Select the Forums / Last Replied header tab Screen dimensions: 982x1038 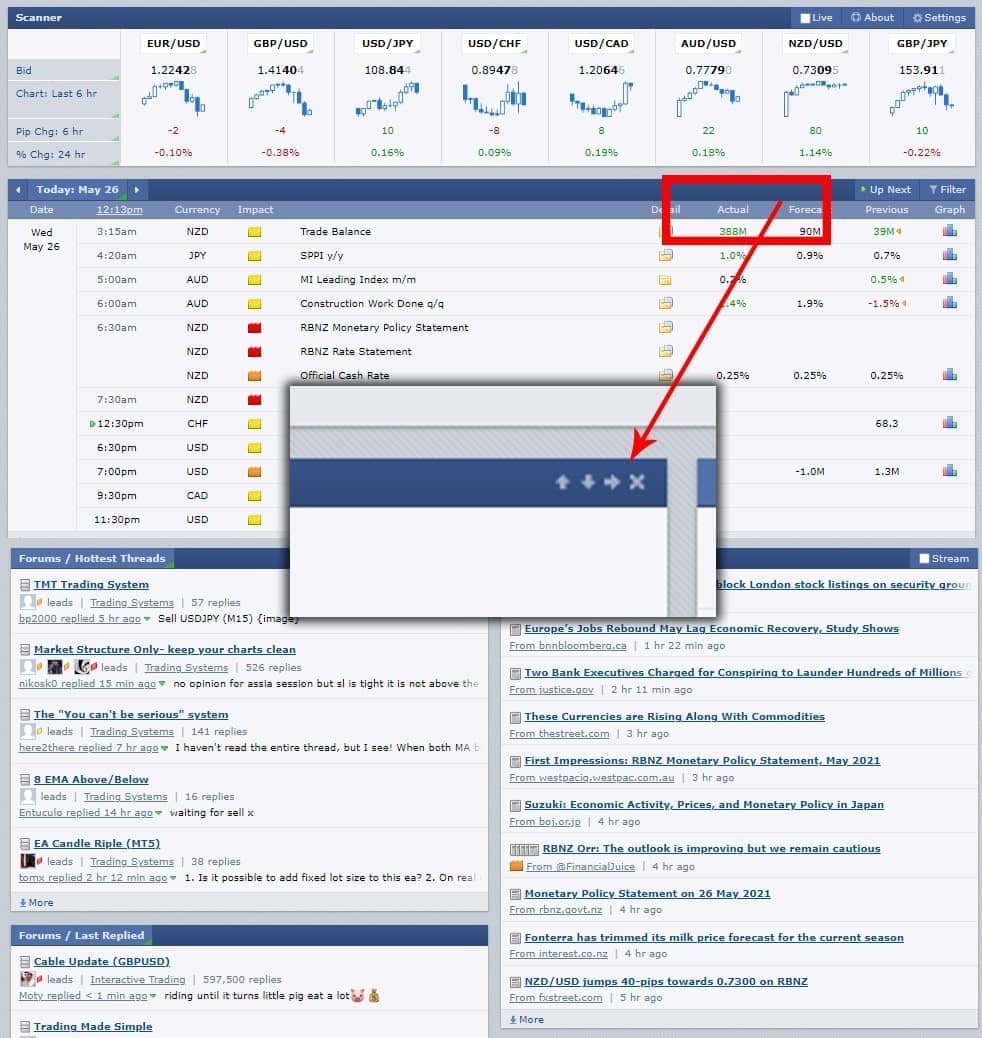point(82,936)
